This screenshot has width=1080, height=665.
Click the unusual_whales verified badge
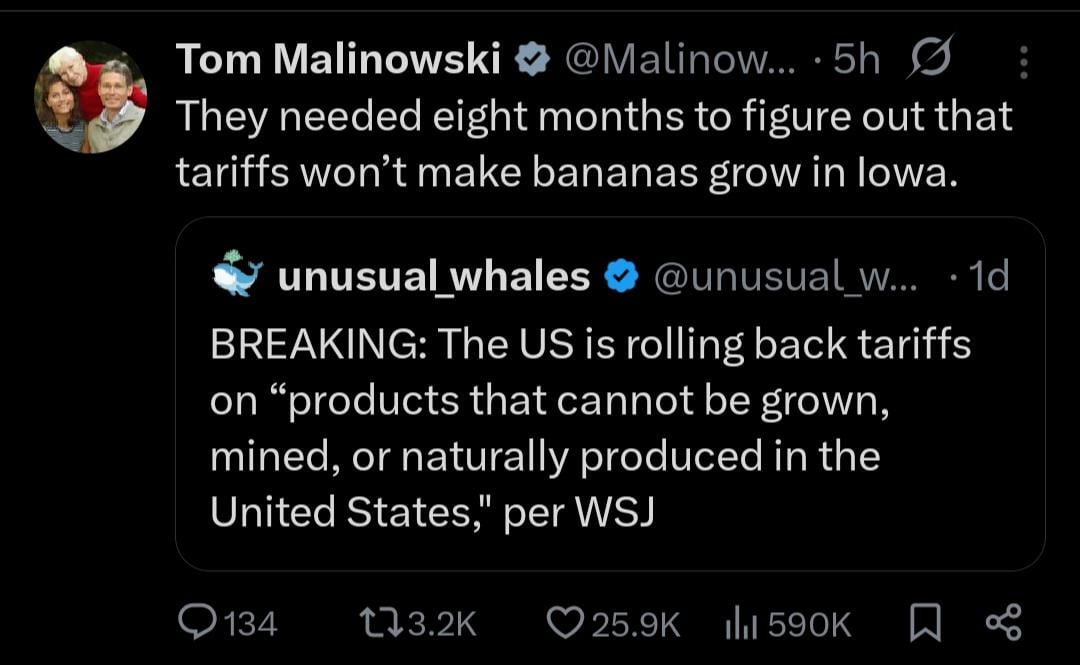tap(621, 277)
